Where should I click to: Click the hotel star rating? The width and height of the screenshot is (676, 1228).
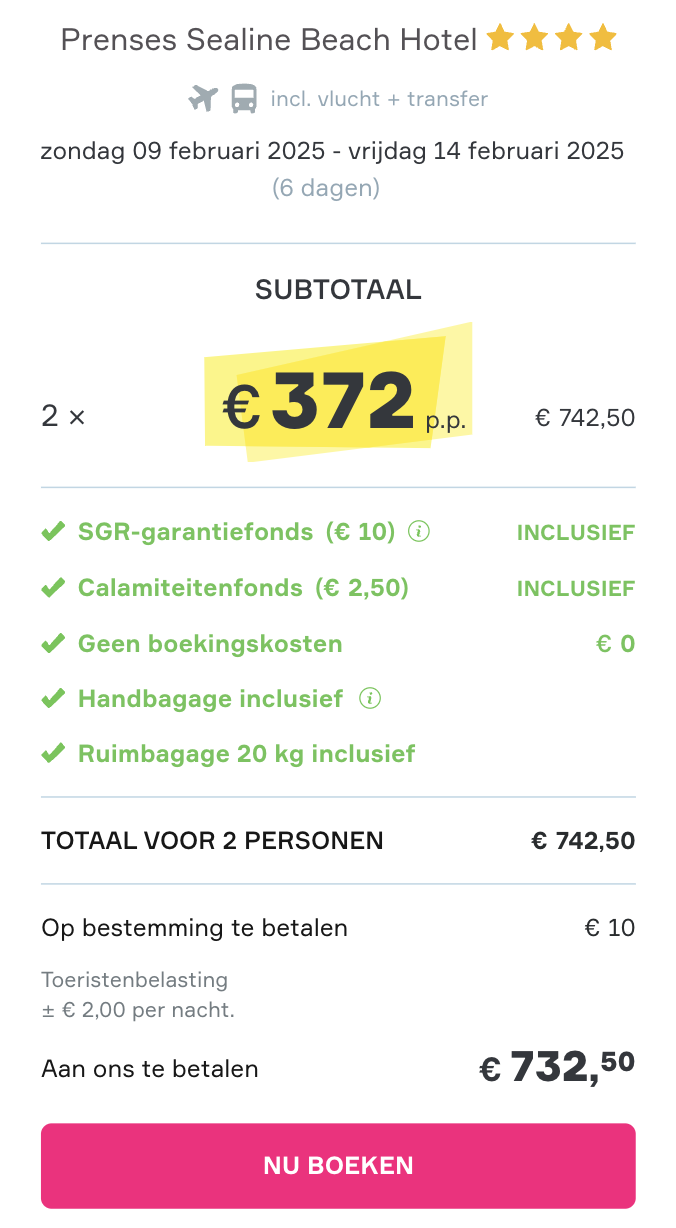551,39
